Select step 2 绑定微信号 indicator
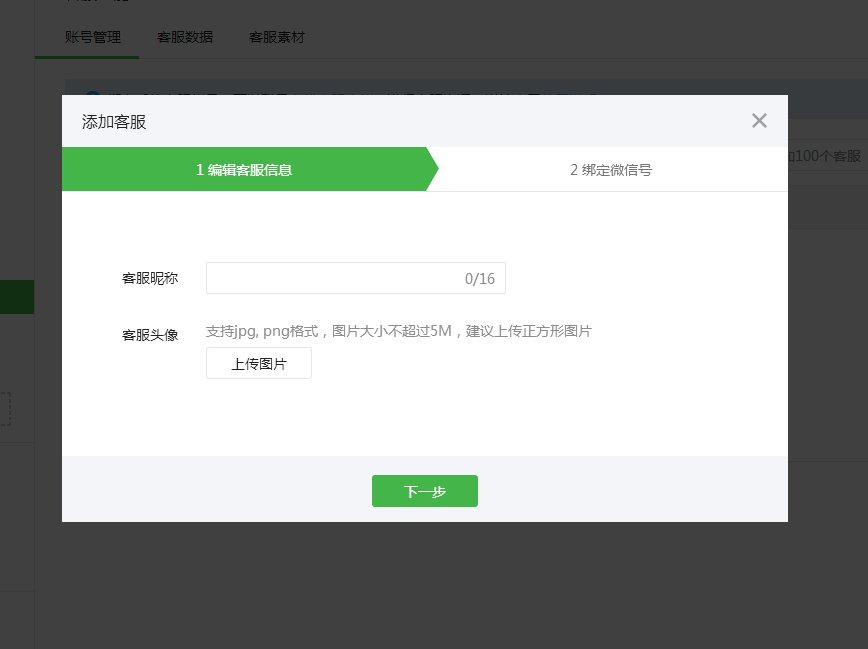 tap(610, 170)
